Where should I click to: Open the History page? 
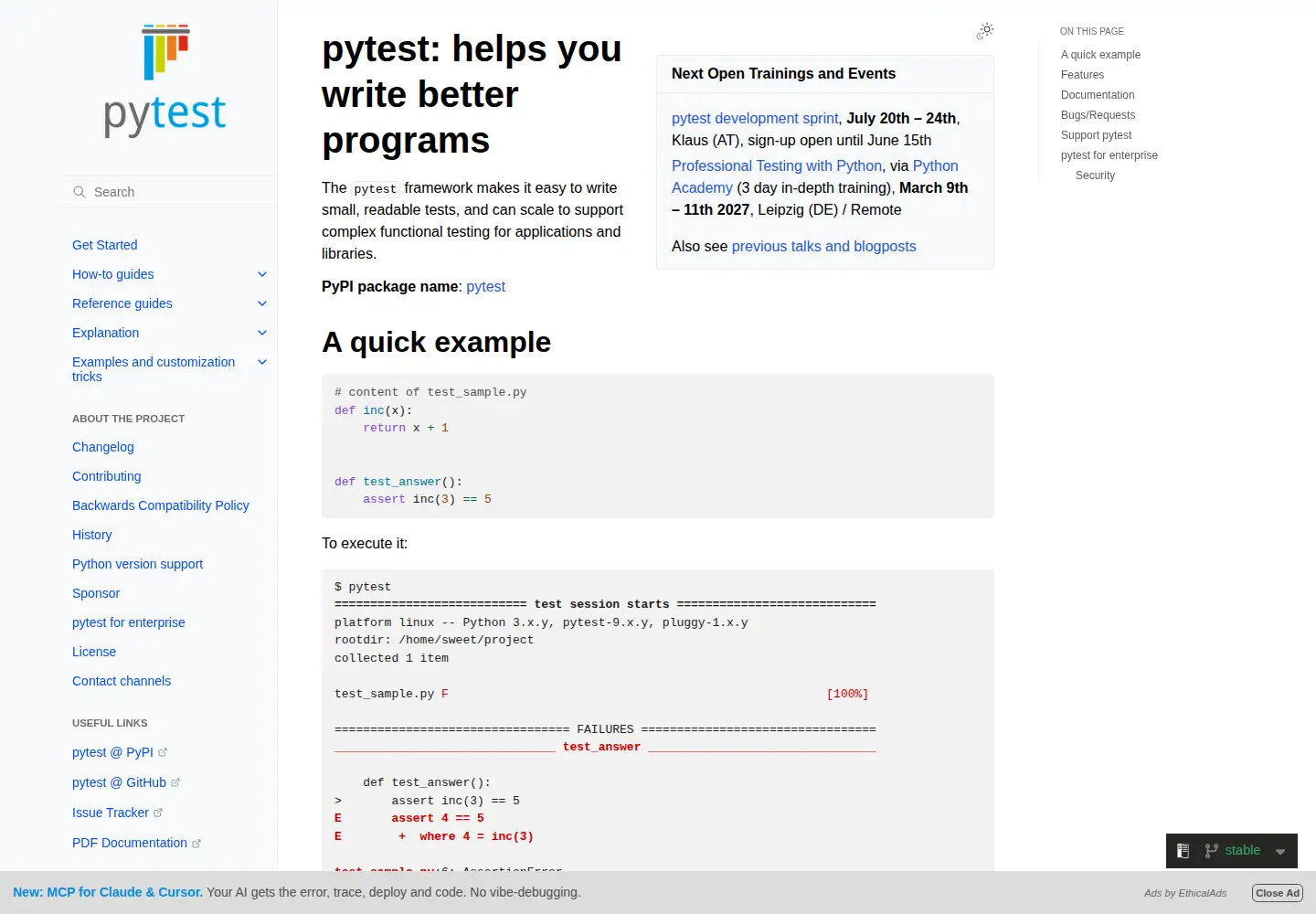(x=92, y=535)
